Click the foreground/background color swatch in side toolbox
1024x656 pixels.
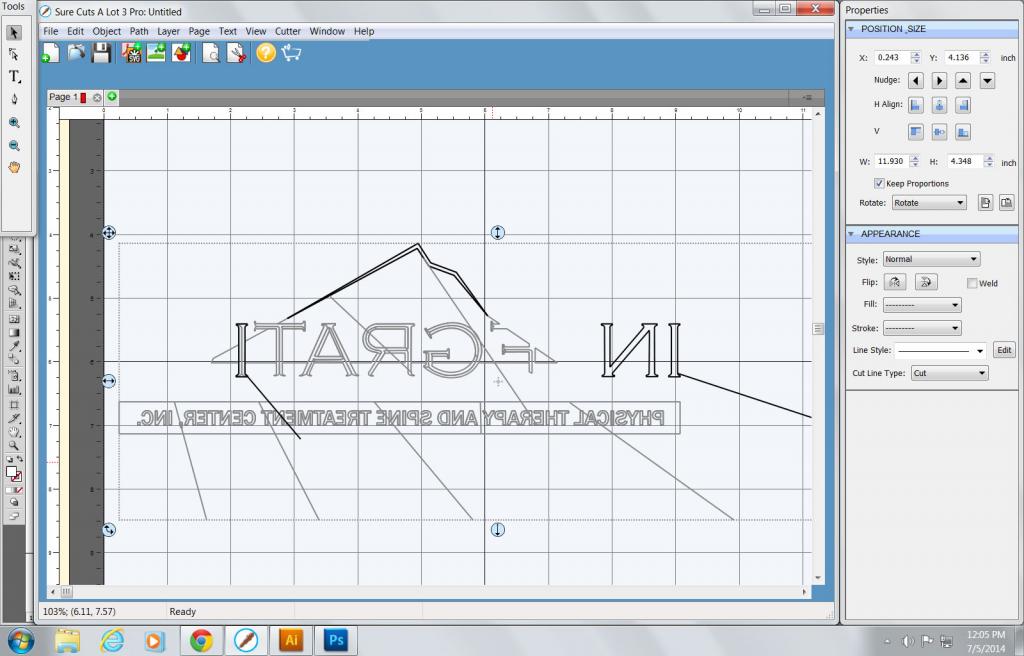pyautogui.click(x=13, y=474)
